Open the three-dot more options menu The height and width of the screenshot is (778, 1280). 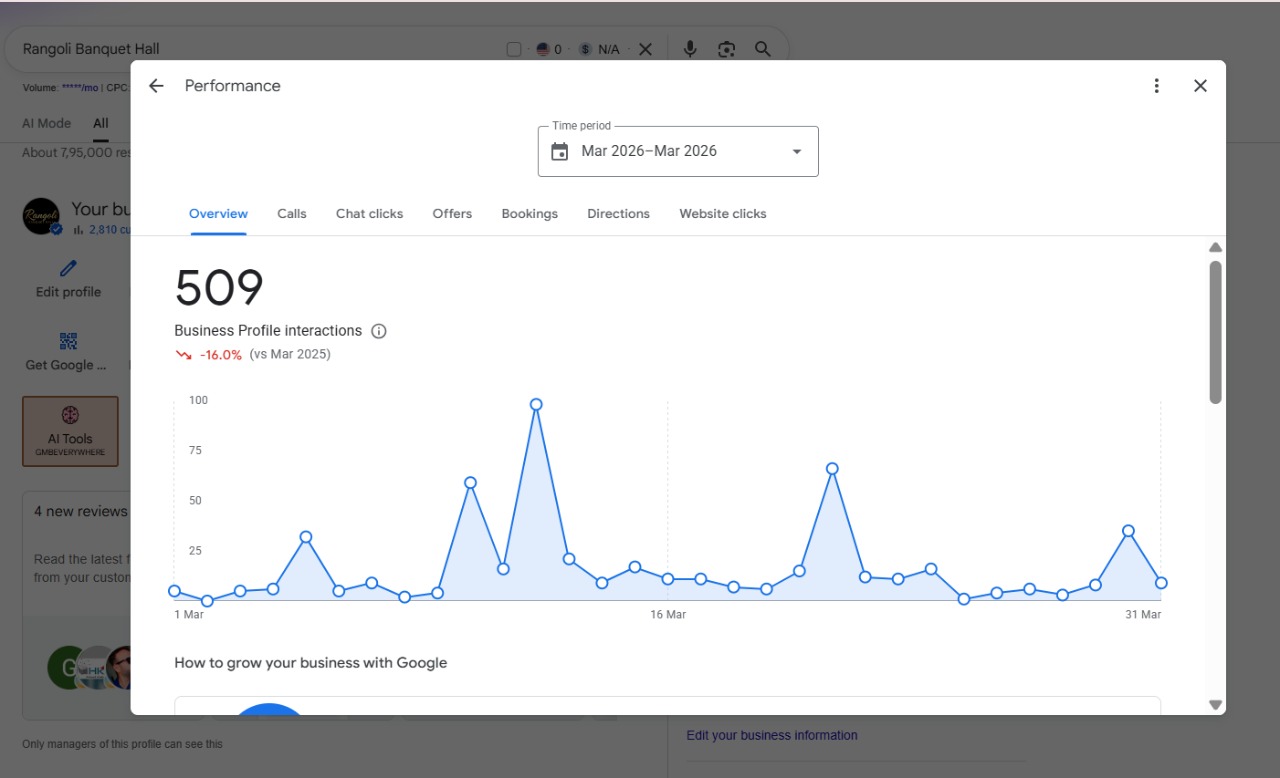click(x=1156, y=86)
